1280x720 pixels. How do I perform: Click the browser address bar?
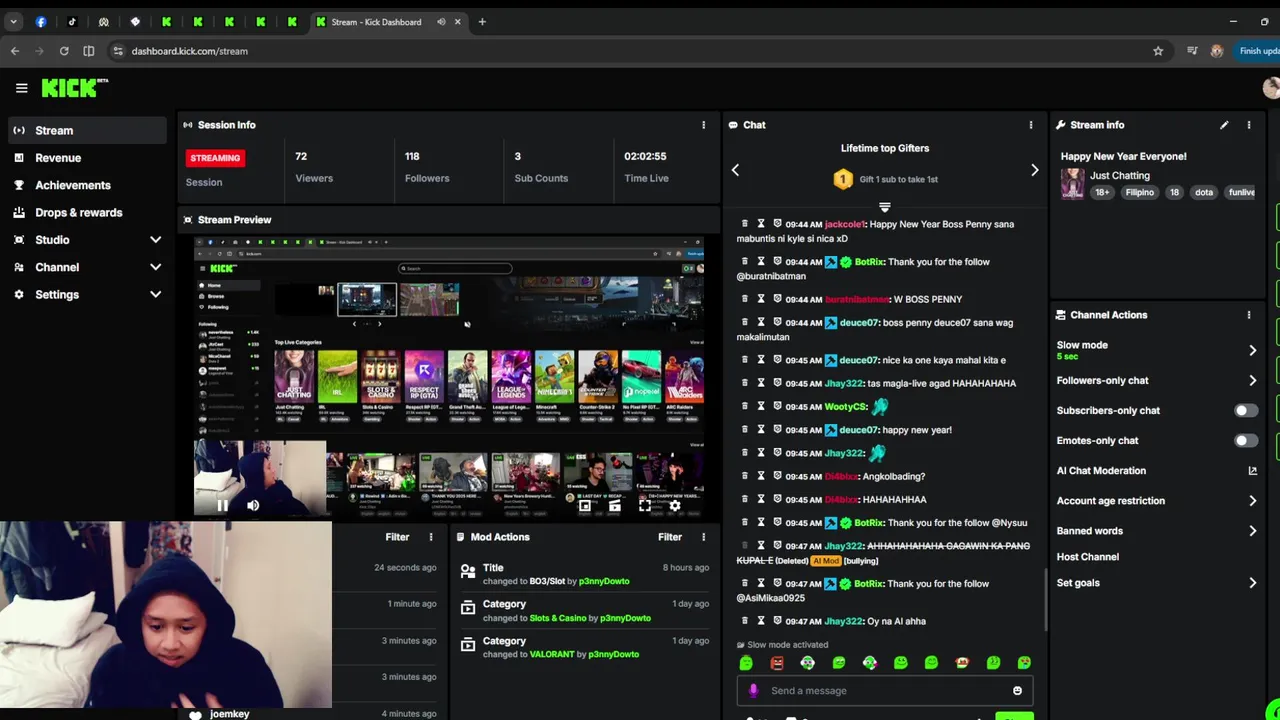(x=640, y=51)
